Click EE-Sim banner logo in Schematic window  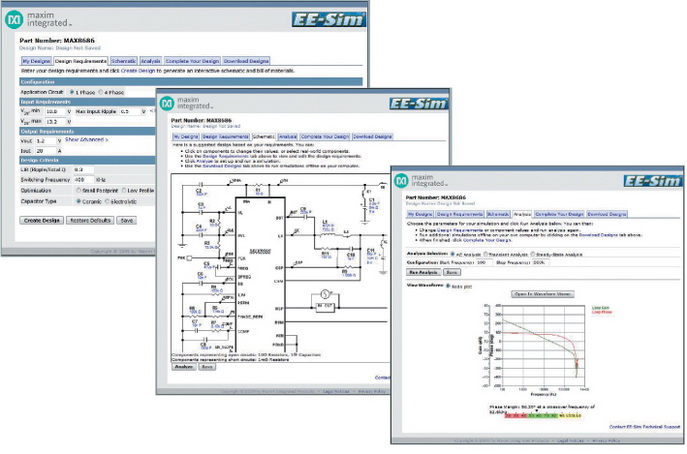coord(418,103)
